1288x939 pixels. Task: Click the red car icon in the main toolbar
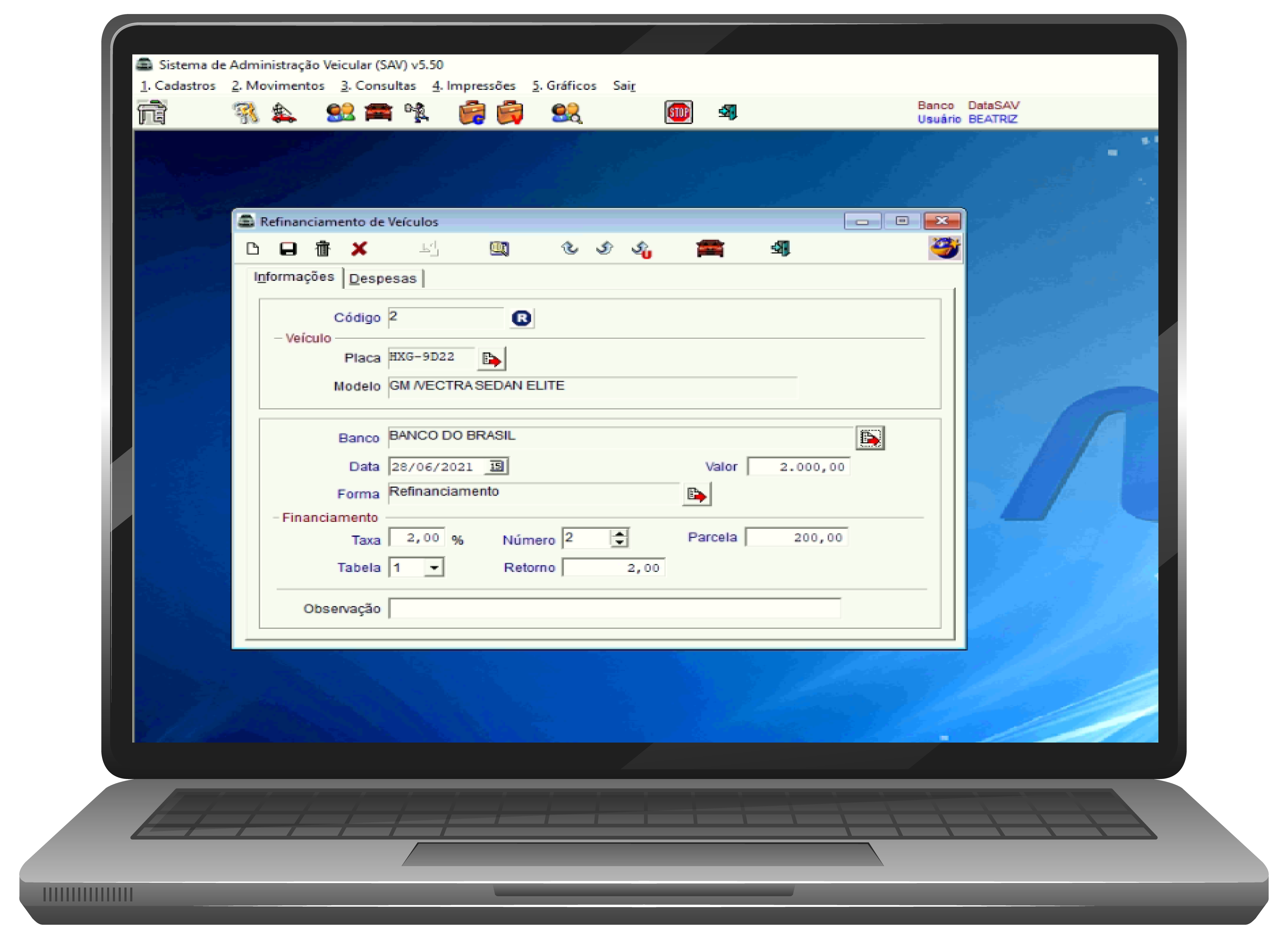(378, 112)
